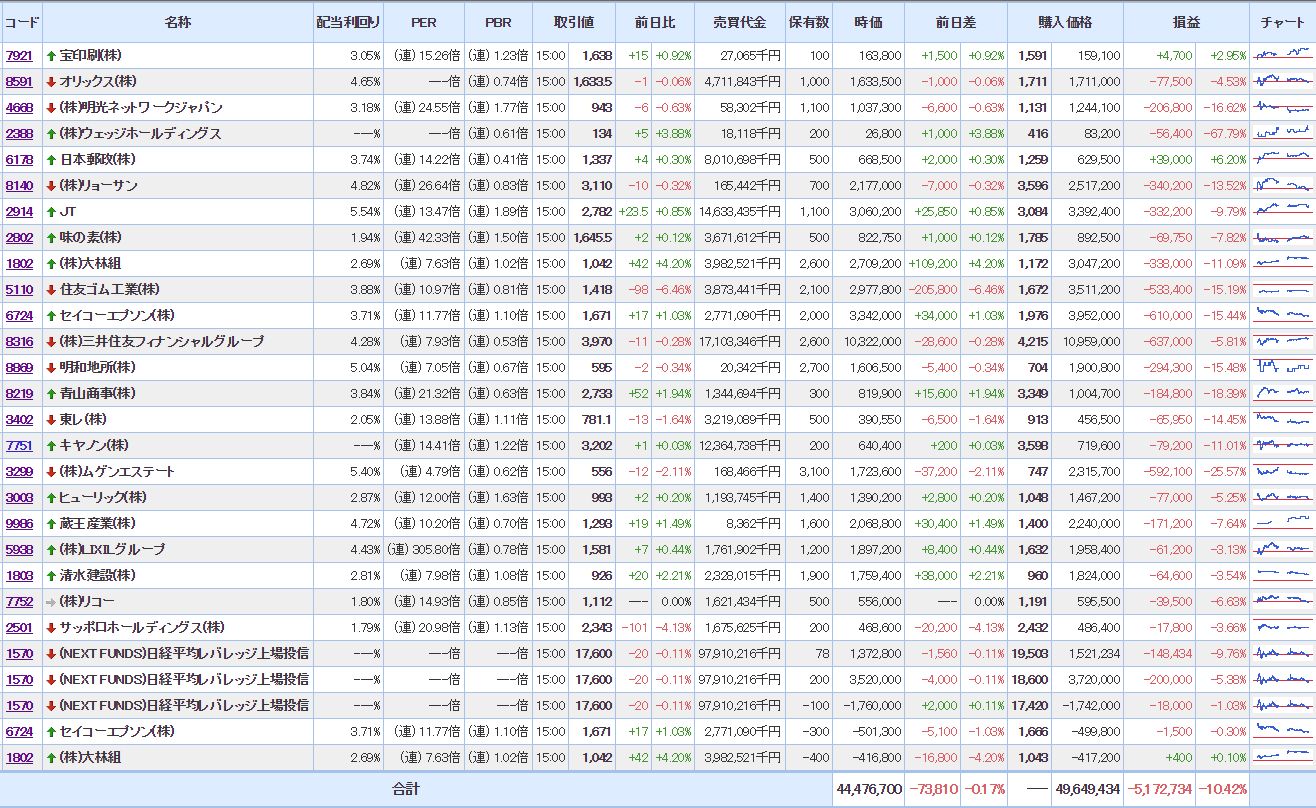Open stock code link 7921
The image size is (1316, 808).
click(19, 56)
